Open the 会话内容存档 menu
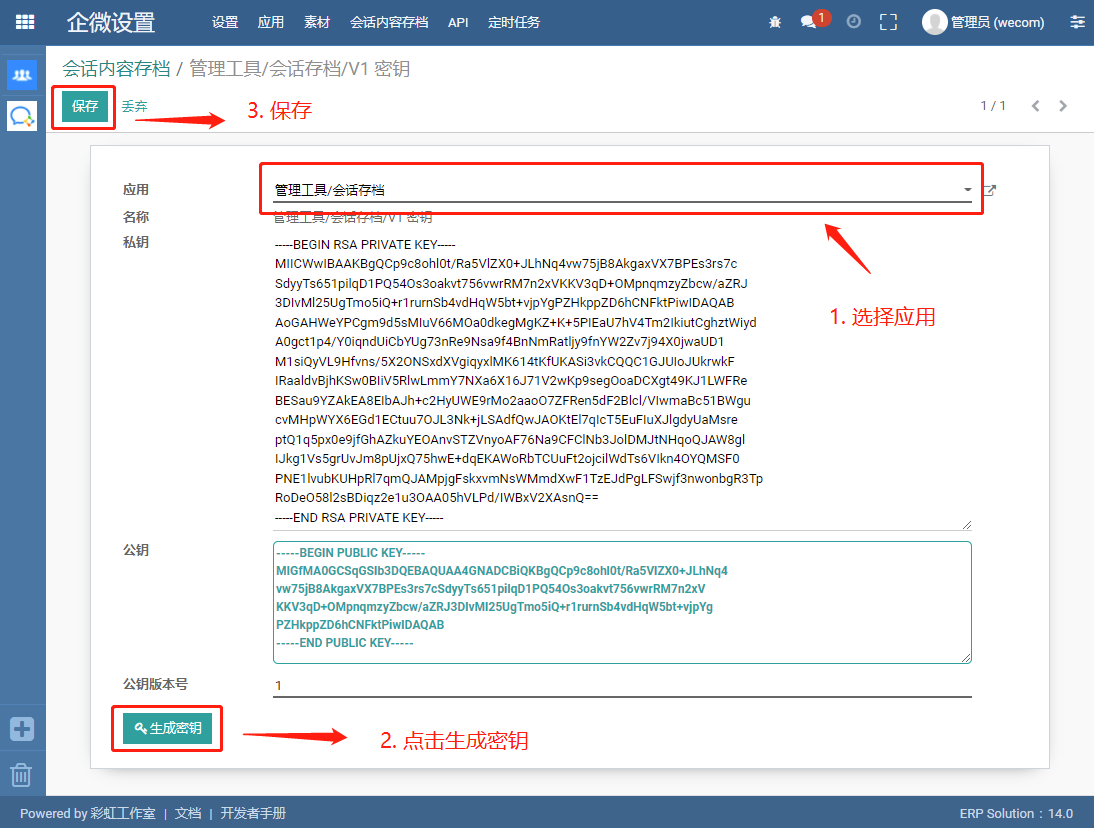1094x828 pixels. (x=389, y=22)
